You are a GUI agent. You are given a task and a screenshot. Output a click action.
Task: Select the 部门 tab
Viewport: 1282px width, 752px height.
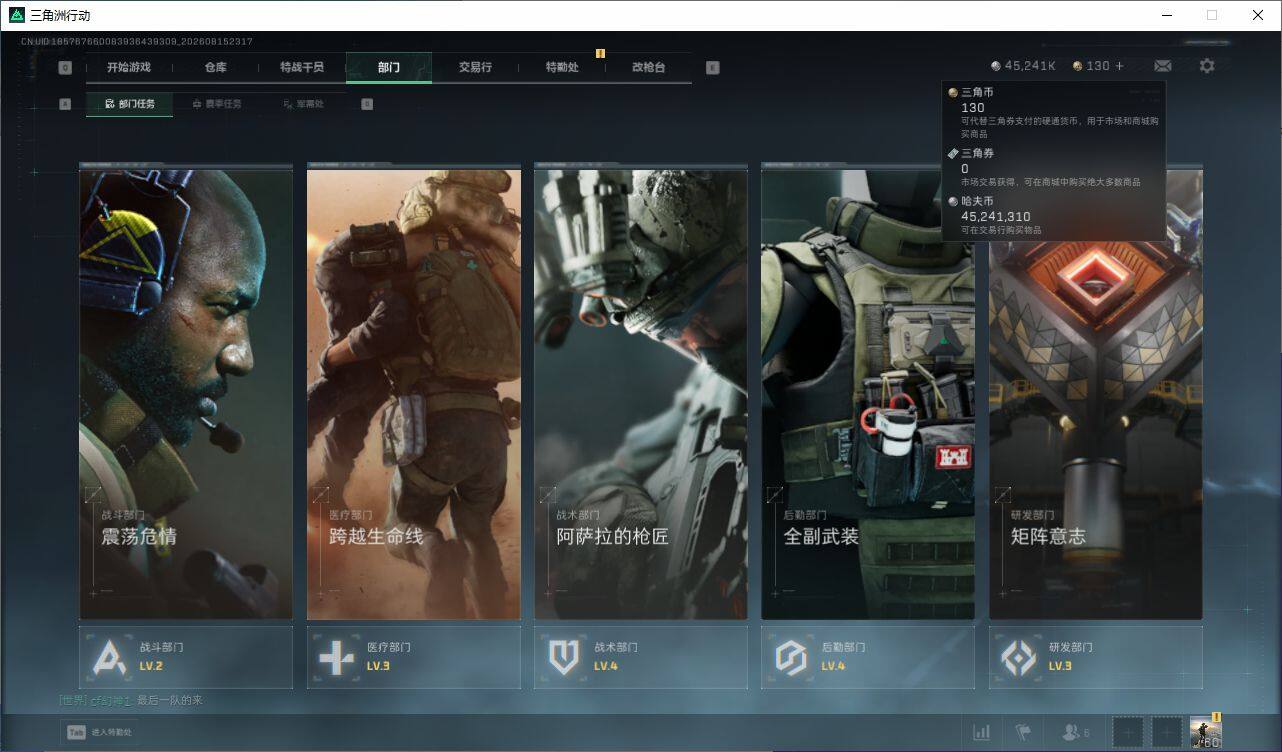point(389,67)
